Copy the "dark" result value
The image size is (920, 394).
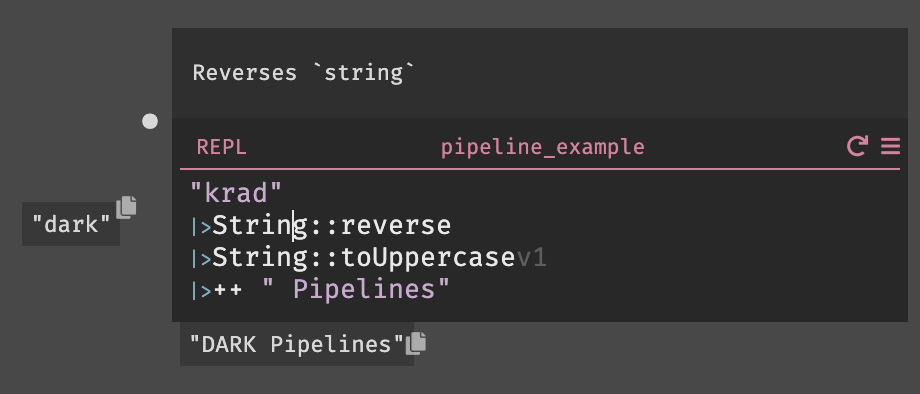(126, 208)
